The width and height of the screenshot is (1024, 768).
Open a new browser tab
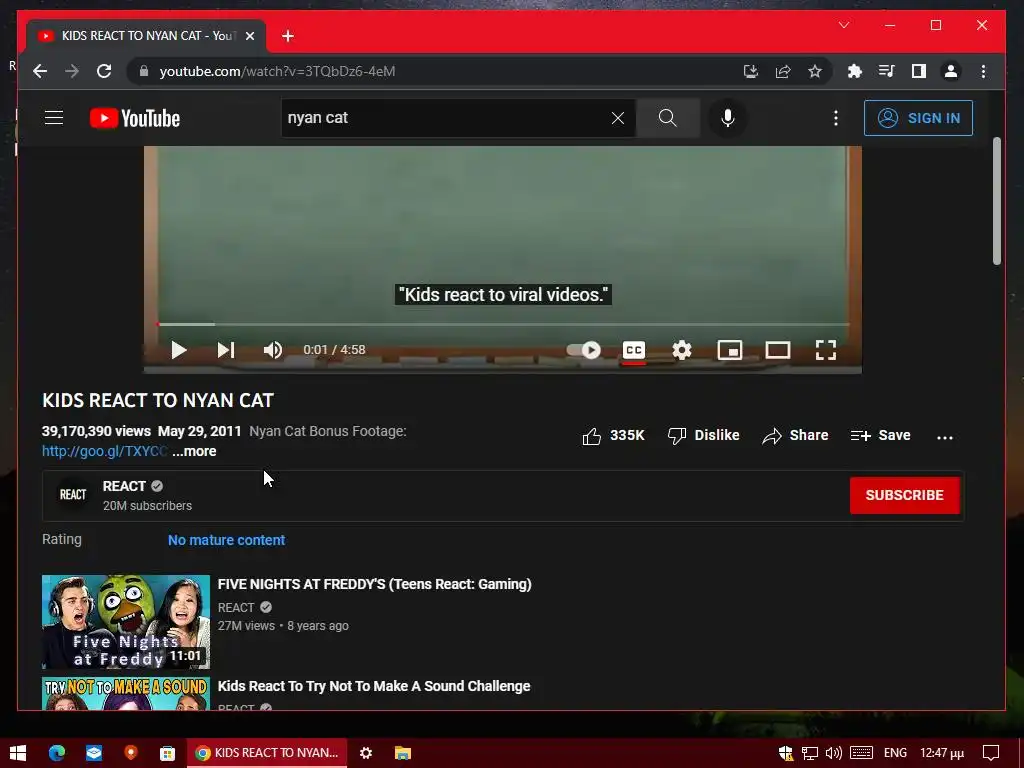[288, 36]
